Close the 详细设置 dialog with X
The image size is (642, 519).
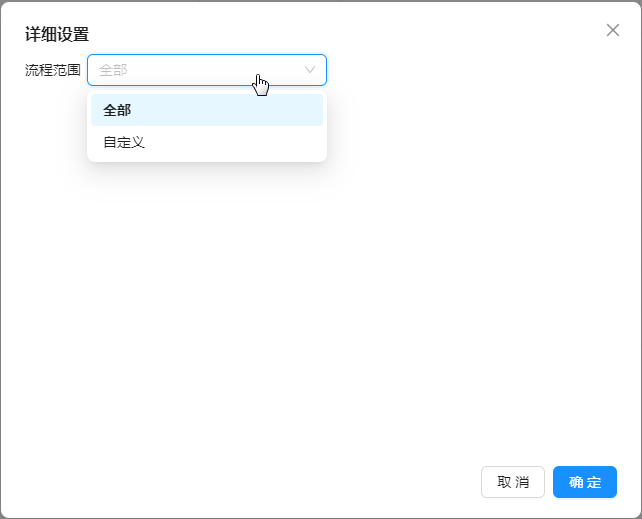[x=613, y=30]
